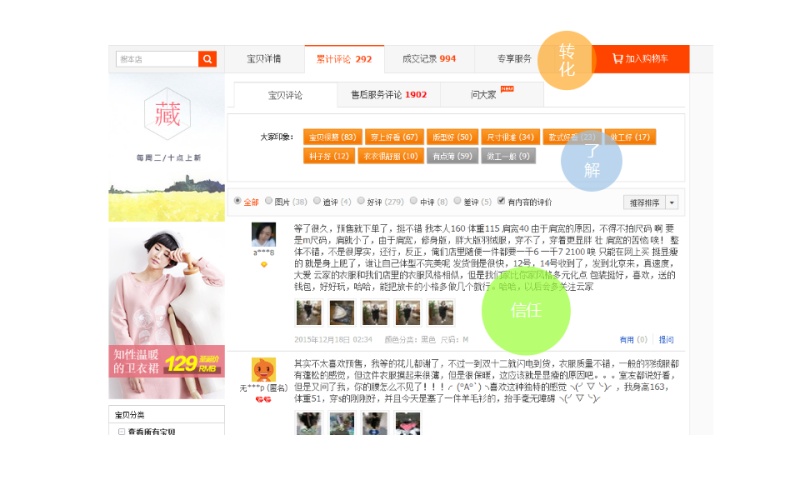Screen dimensions: 800x500
Task: Click the 有用 (0) link on the first review
Action: pyautogui.click(x=633, y=339)
